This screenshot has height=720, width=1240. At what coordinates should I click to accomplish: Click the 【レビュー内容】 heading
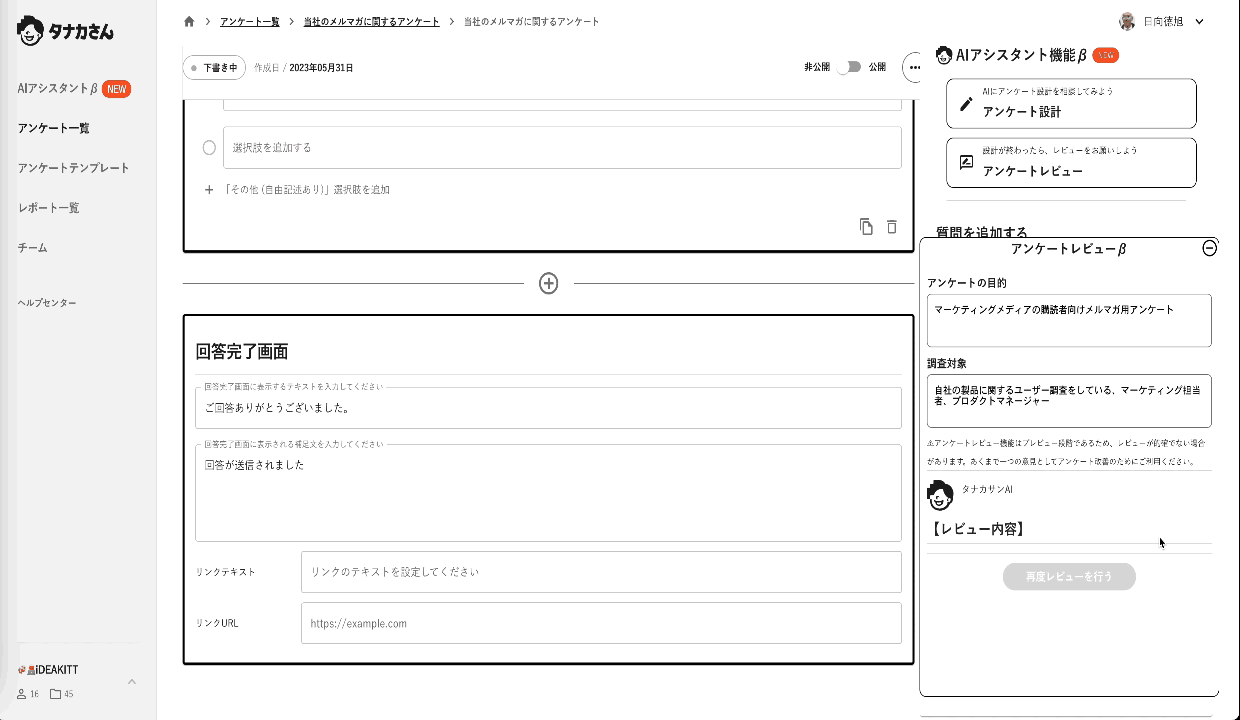coord(978,529)
